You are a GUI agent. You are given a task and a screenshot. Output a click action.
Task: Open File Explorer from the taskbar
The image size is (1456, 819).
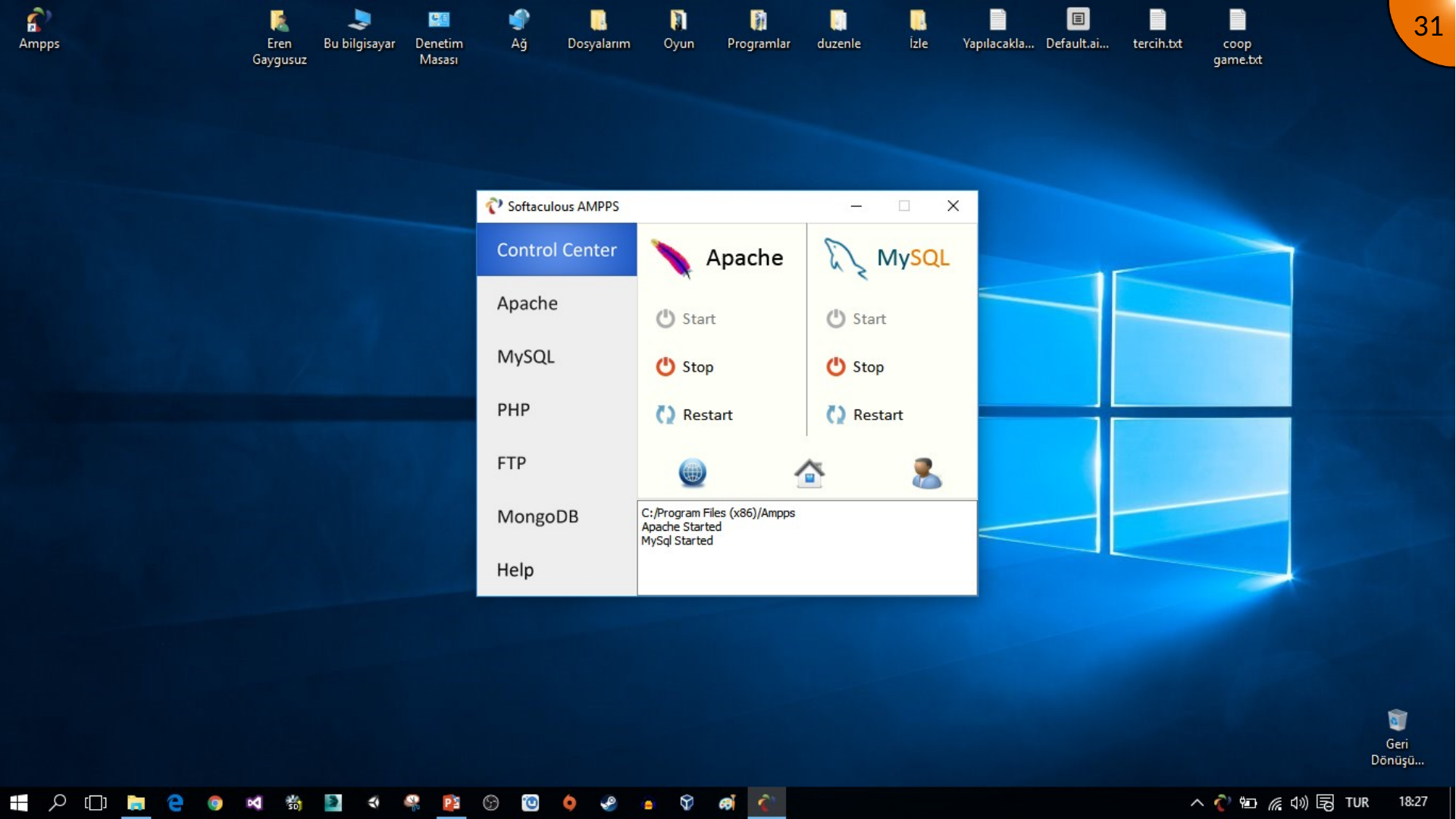136,802
